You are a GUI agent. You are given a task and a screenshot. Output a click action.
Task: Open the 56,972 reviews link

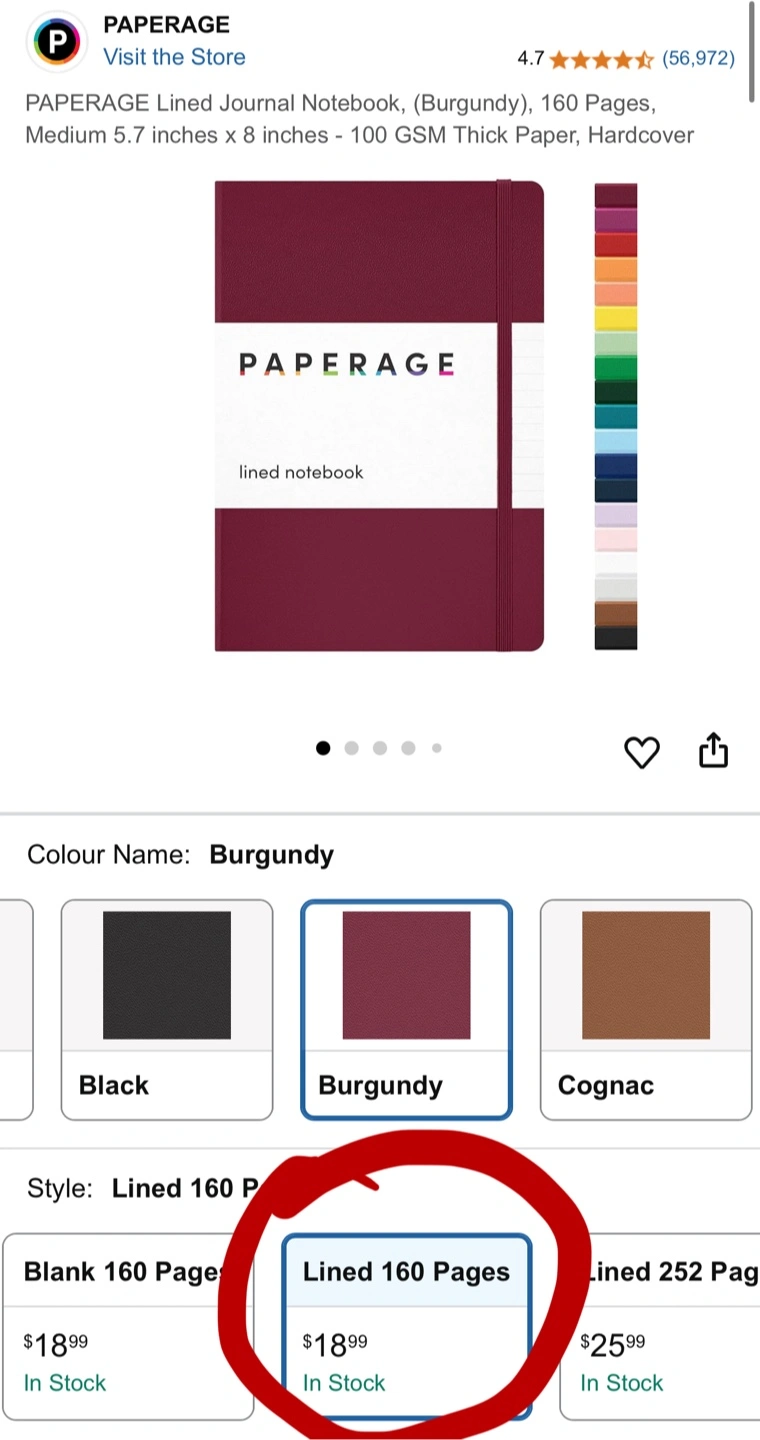(x=698, y=59)
